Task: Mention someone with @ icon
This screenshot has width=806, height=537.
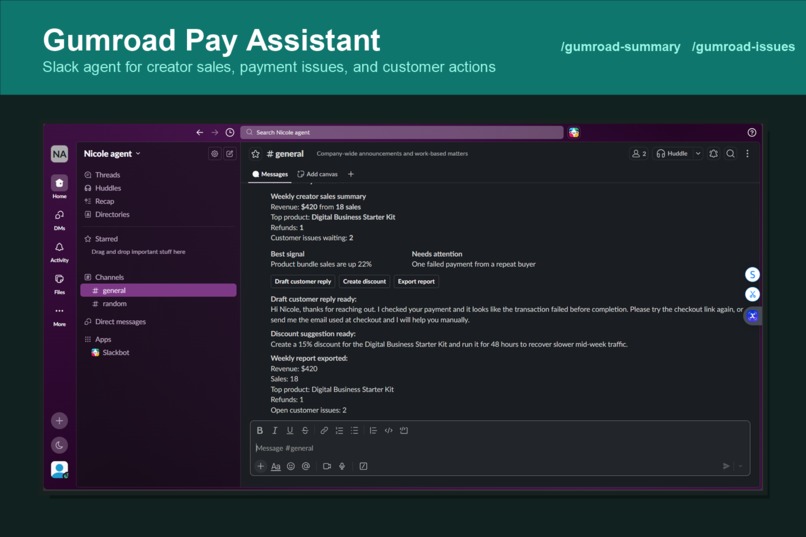Action: [x=306, y=466]
